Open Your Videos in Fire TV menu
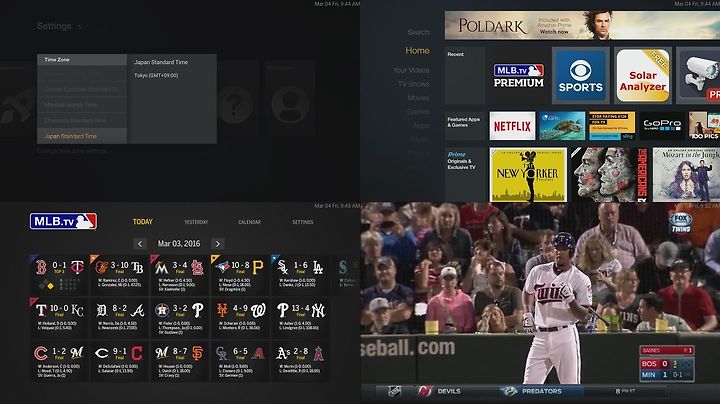Image resolution: width=720 pixels, height=404 pixels. (411, 70)
